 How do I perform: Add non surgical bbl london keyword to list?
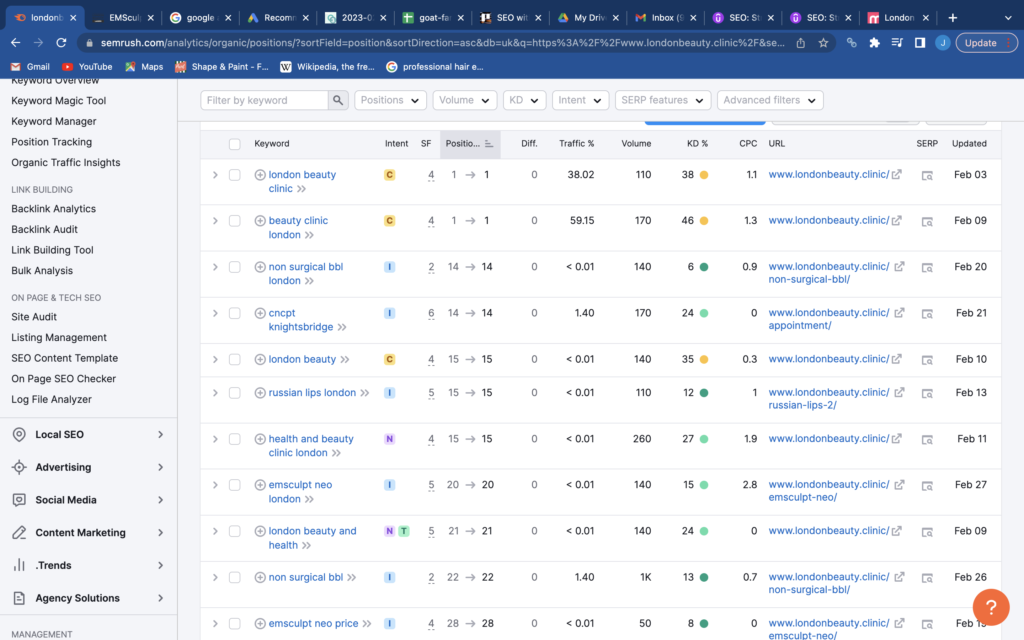pos(260,266)
